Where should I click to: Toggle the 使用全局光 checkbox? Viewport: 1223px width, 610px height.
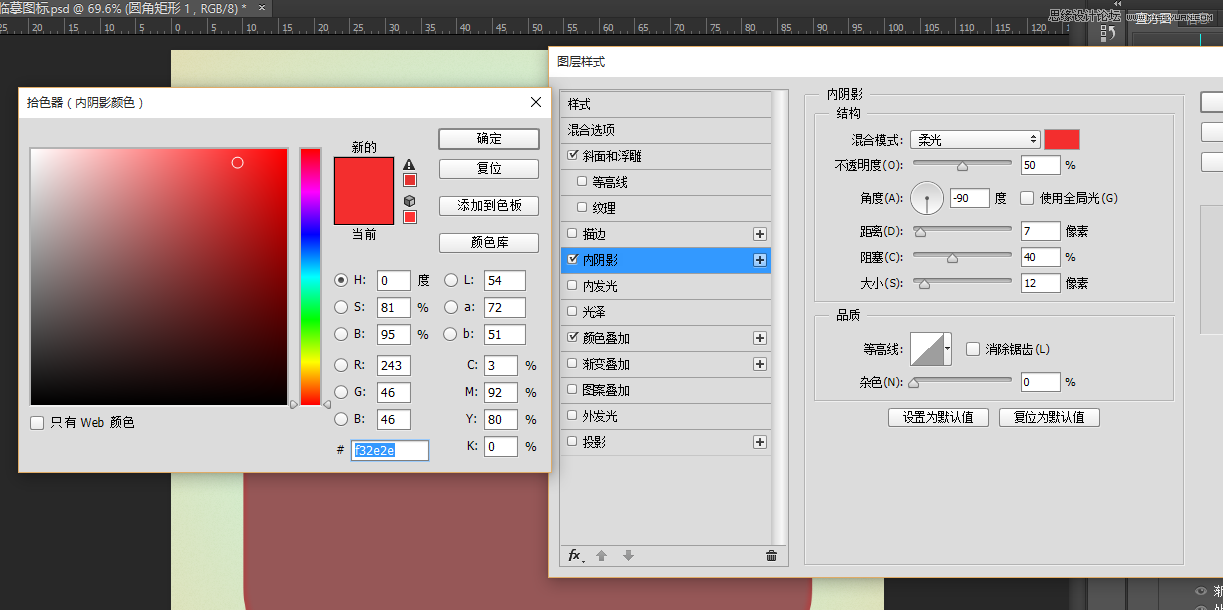1027,198
